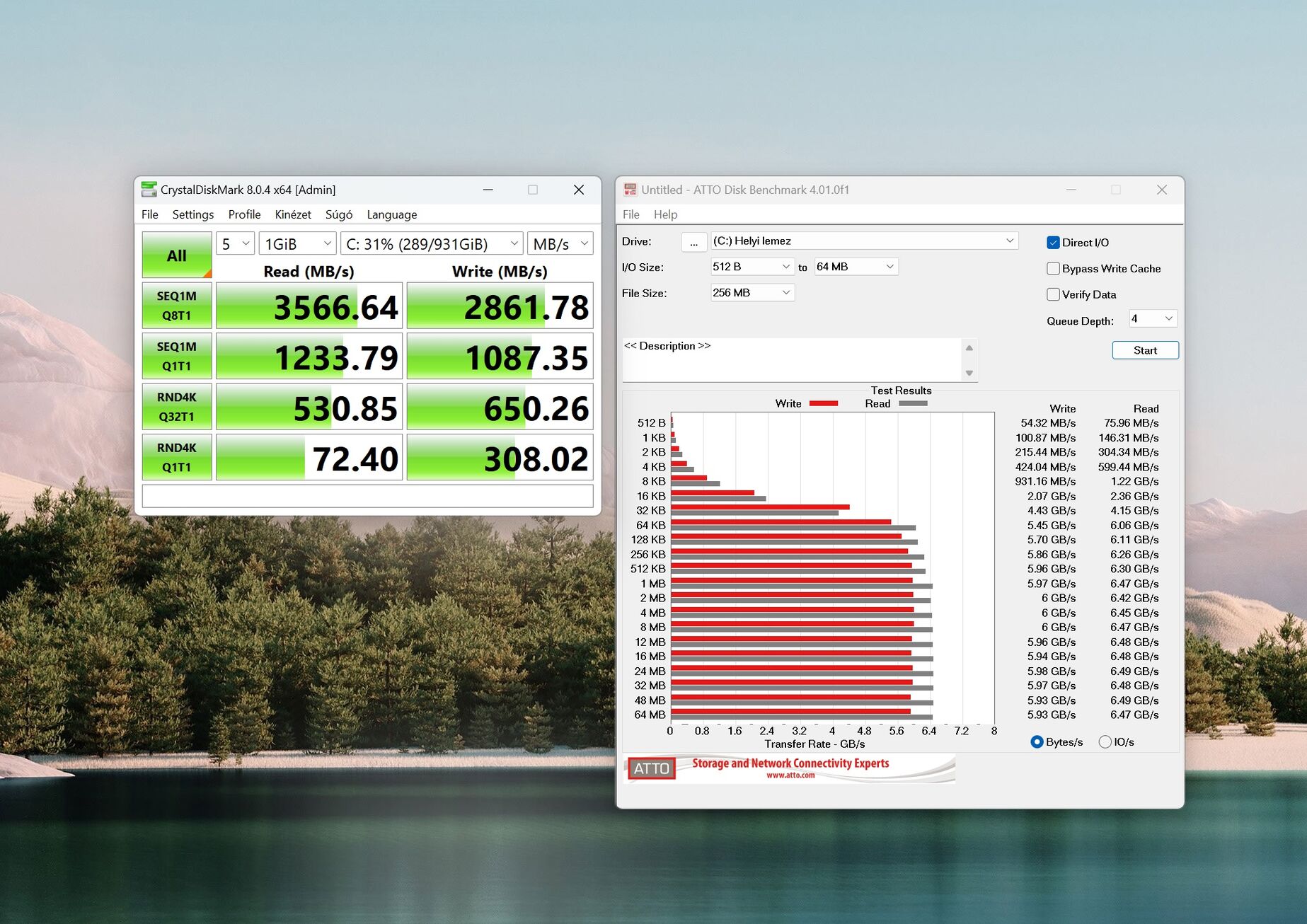
Task: Open the Queue Depth dropdown
Action: point(1153,319)
